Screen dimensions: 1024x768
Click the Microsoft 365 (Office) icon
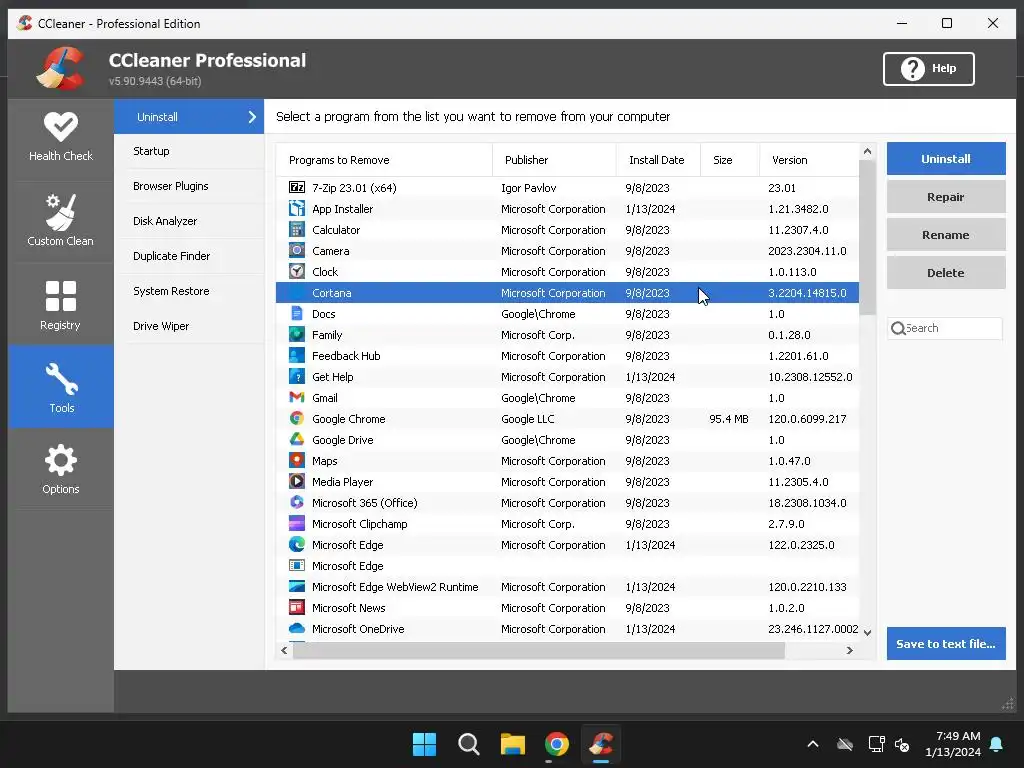[296, 502]
